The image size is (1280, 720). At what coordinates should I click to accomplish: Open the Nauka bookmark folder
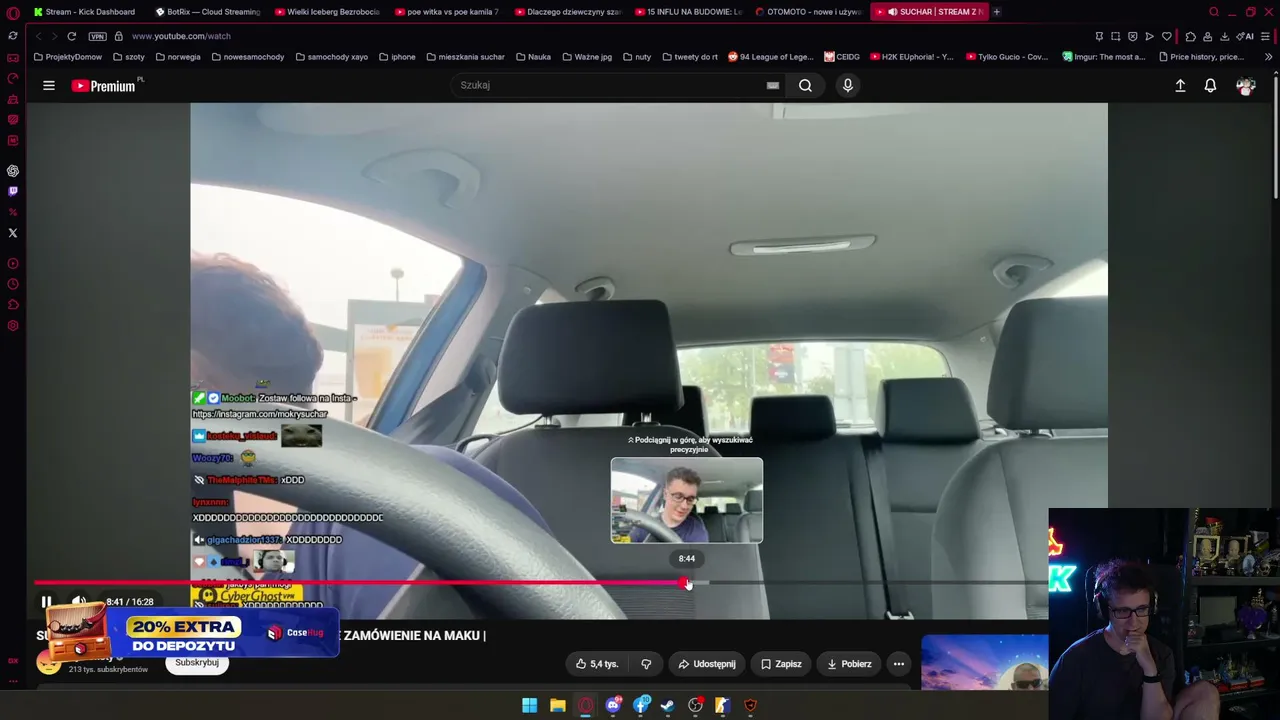(533, 57)
